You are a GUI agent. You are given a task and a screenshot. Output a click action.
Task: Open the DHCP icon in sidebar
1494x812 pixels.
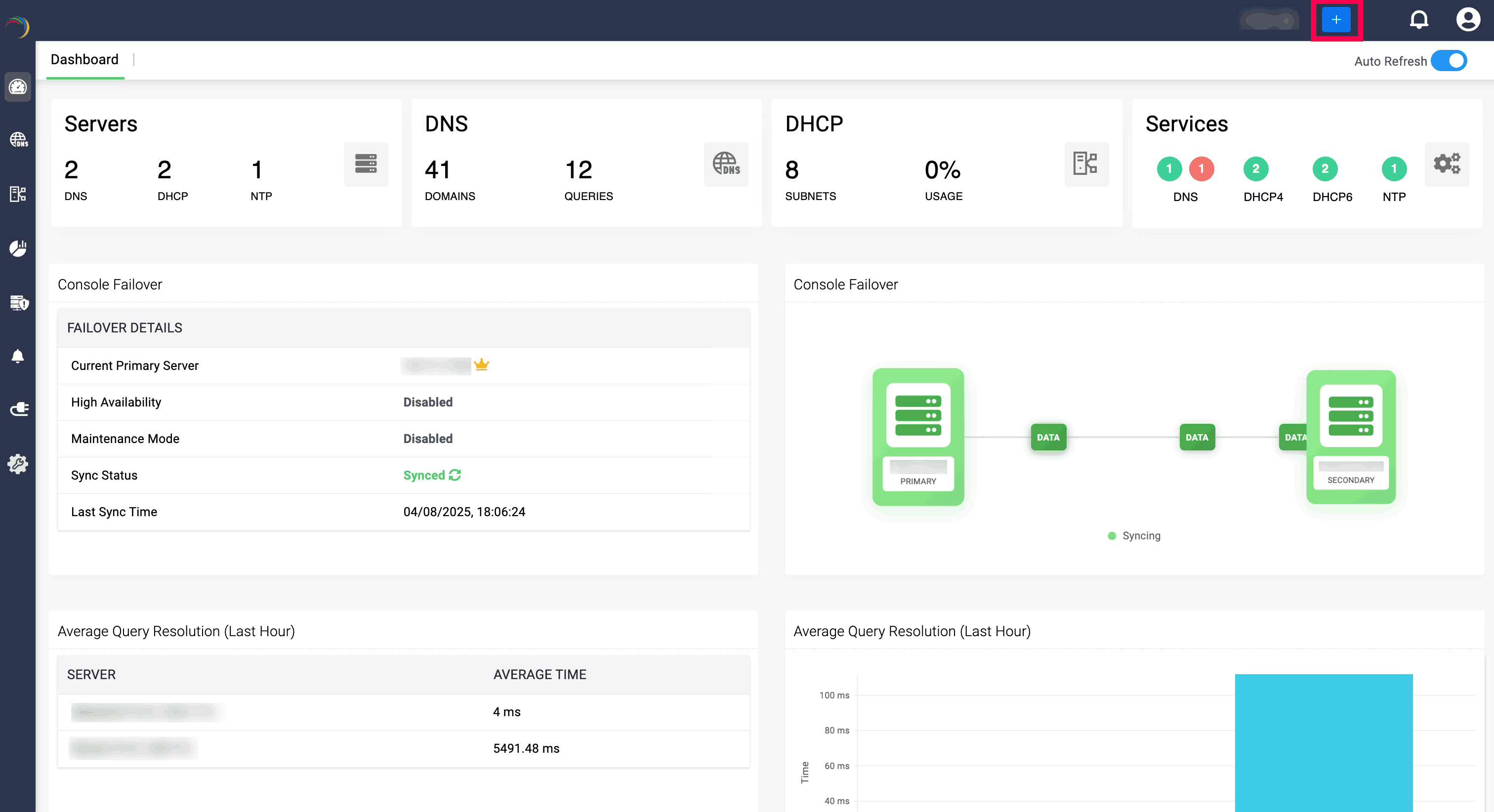pos(17,194)
